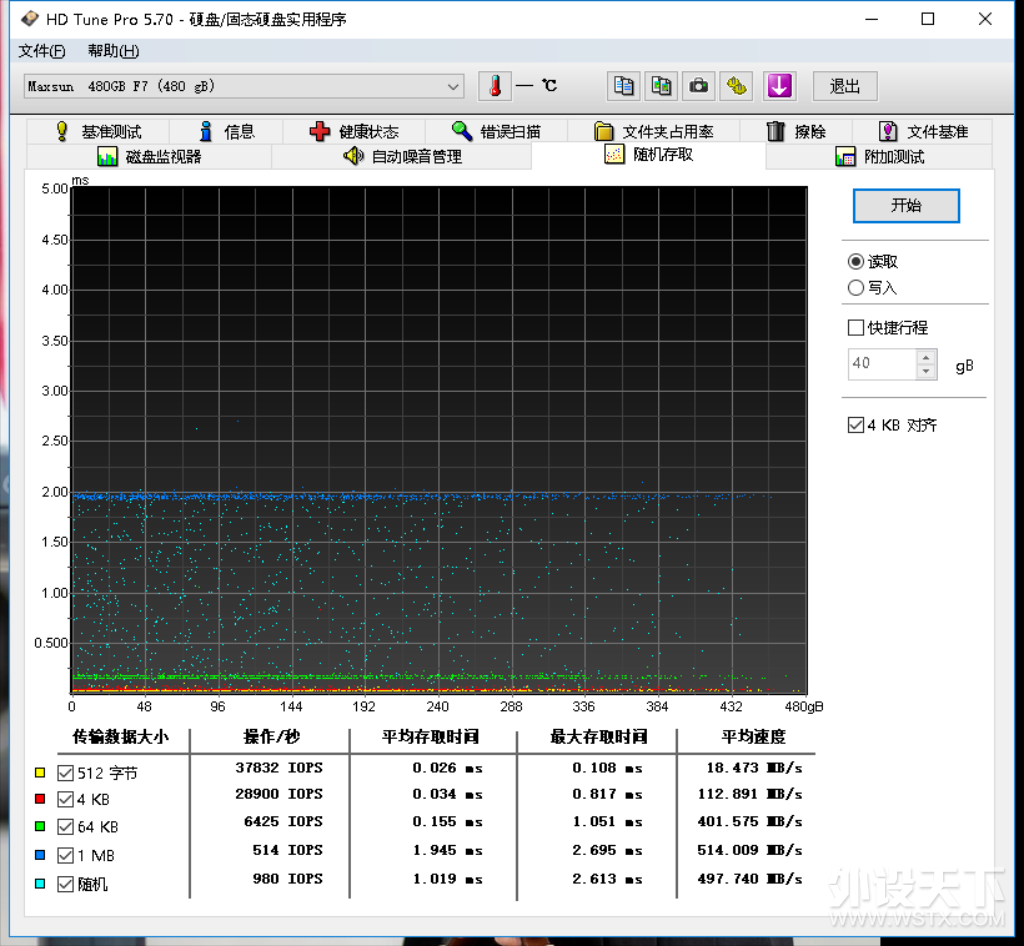Click the 操作/秒 column header
The width and height of the screenshot is (1024, 946).
click(271, 736)
